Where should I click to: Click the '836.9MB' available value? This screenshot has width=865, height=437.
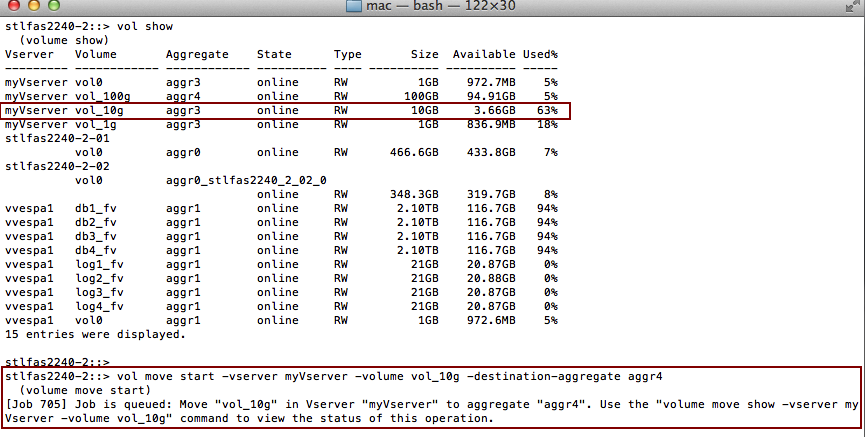(x=492, y=125)
